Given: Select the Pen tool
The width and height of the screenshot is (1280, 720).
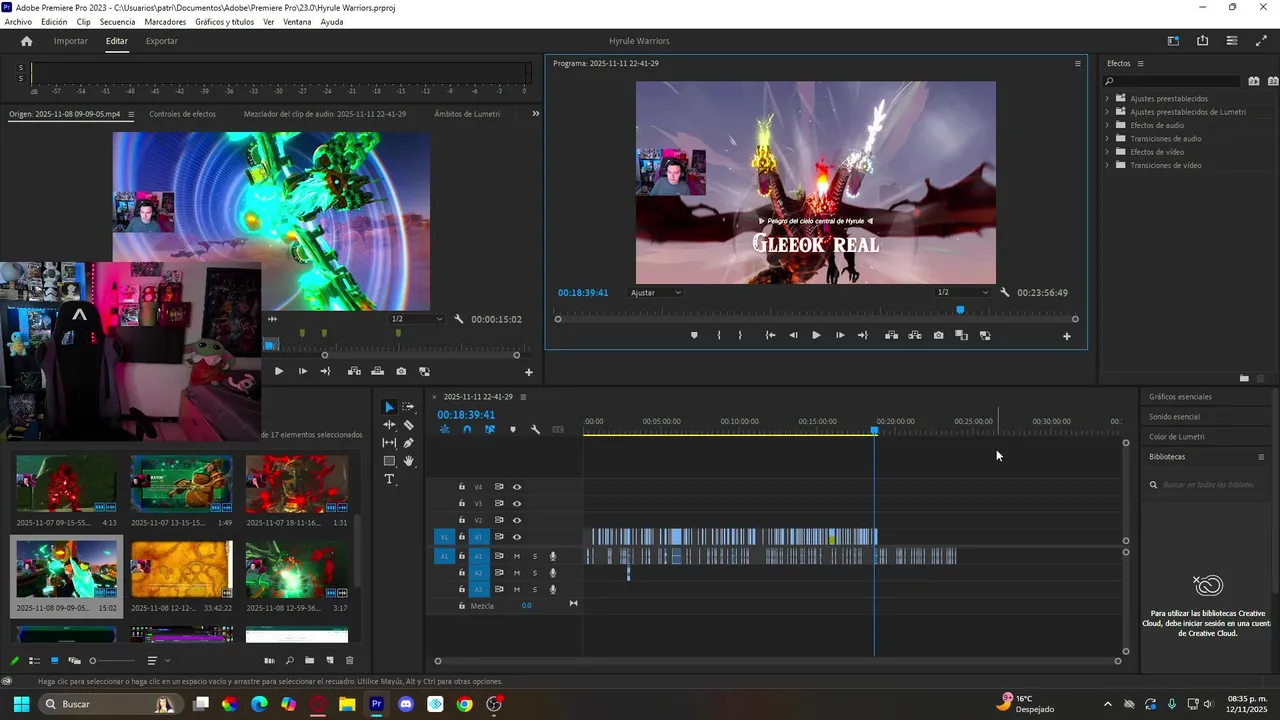Looking at the screenshot, I should point(408,443).
